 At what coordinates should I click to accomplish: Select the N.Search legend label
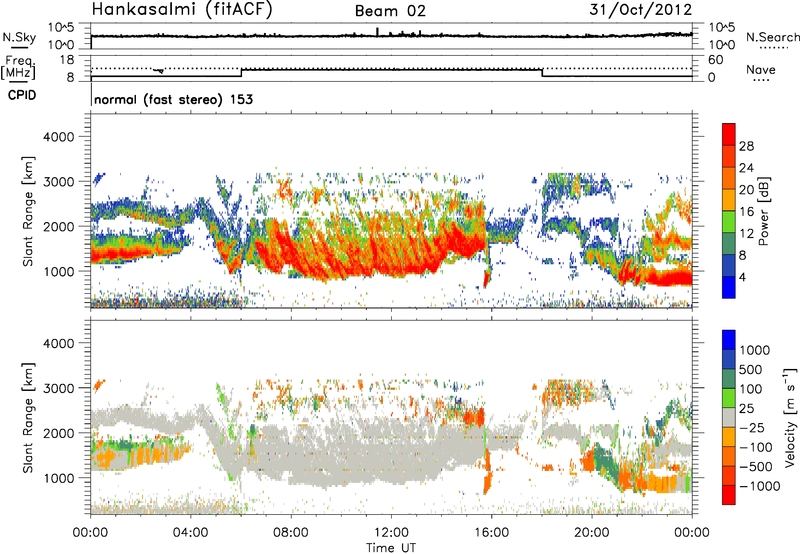(772, 37)
